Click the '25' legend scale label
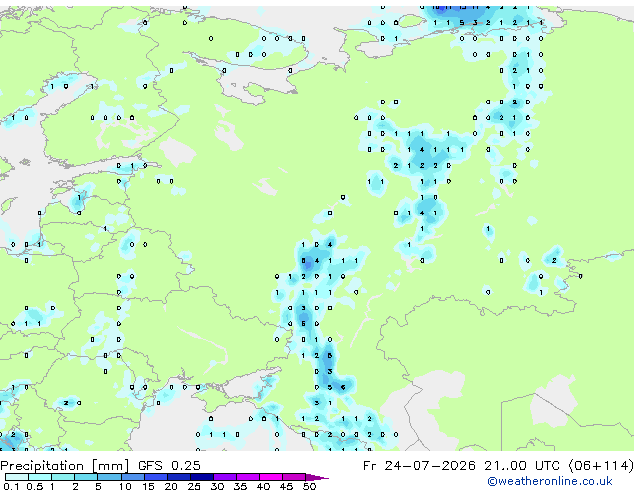 pos(194,486)
